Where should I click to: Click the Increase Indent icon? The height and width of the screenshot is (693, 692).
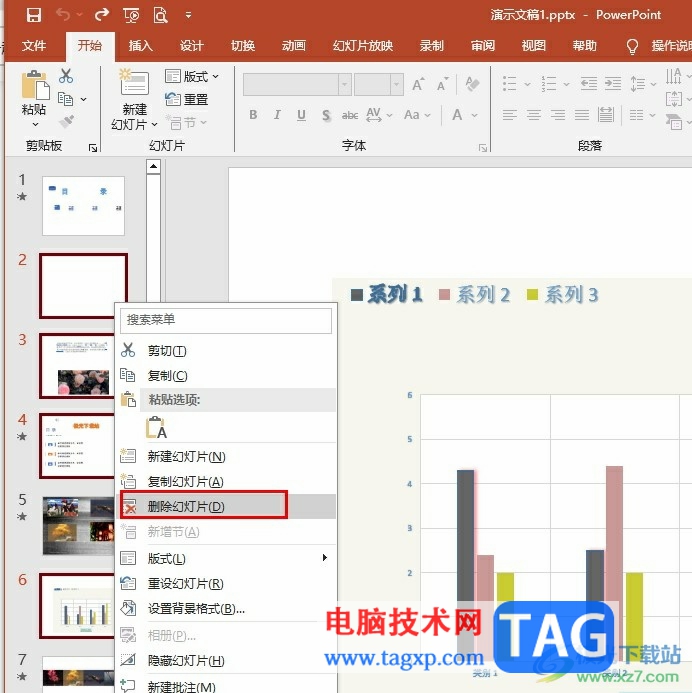click(x=613, y=84)
